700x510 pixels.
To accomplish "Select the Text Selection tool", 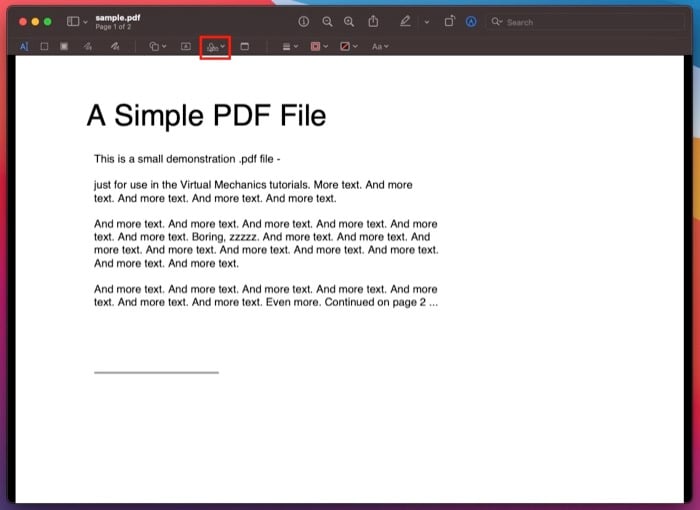I will 24,46.
